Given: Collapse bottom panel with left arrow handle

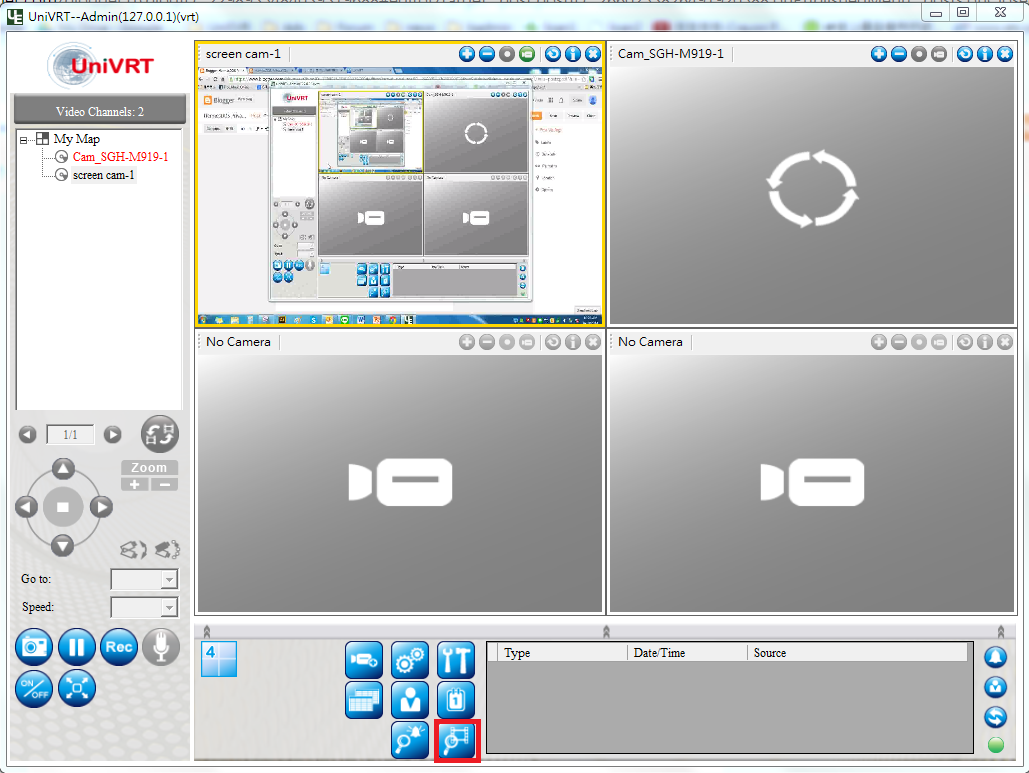Looking at the screenshot, I should point(207,631).
